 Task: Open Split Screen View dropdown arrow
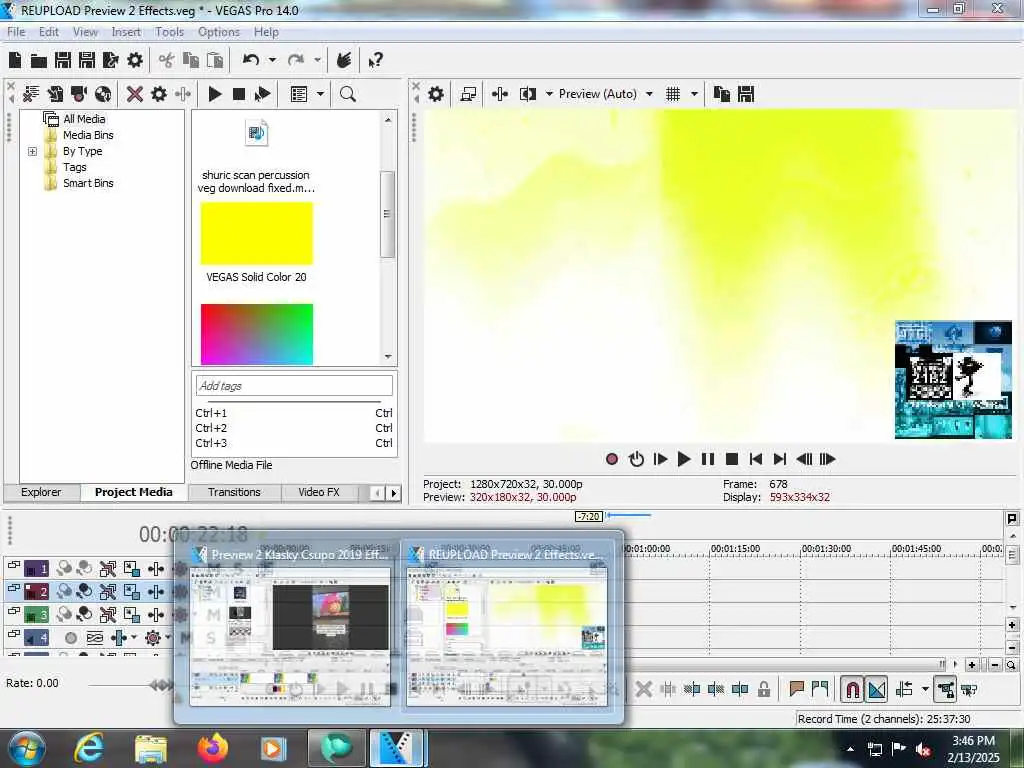pyautogui.click(x=549, y=94)
